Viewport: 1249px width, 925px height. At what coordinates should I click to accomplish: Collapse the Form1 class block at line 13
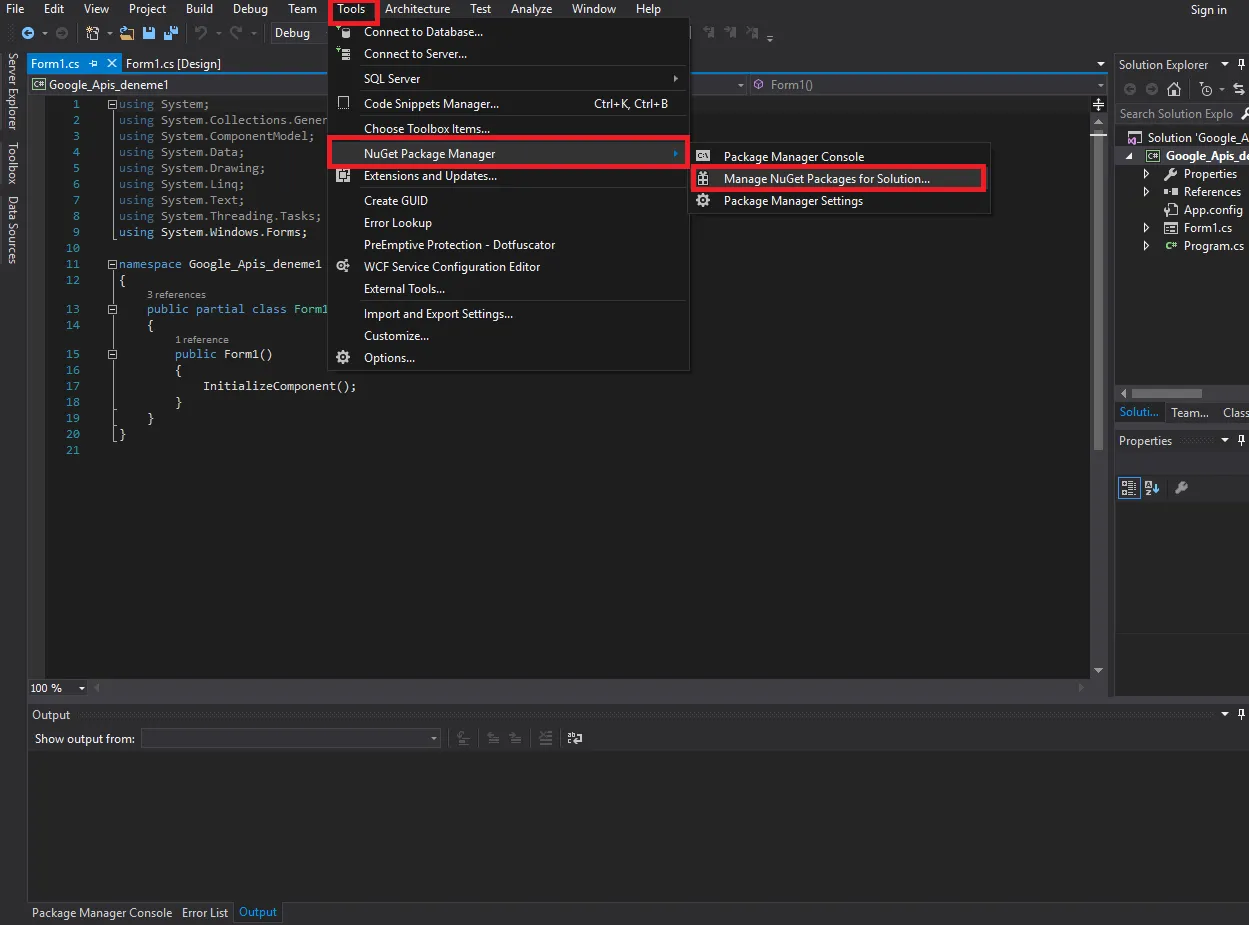tap(112, 309)
